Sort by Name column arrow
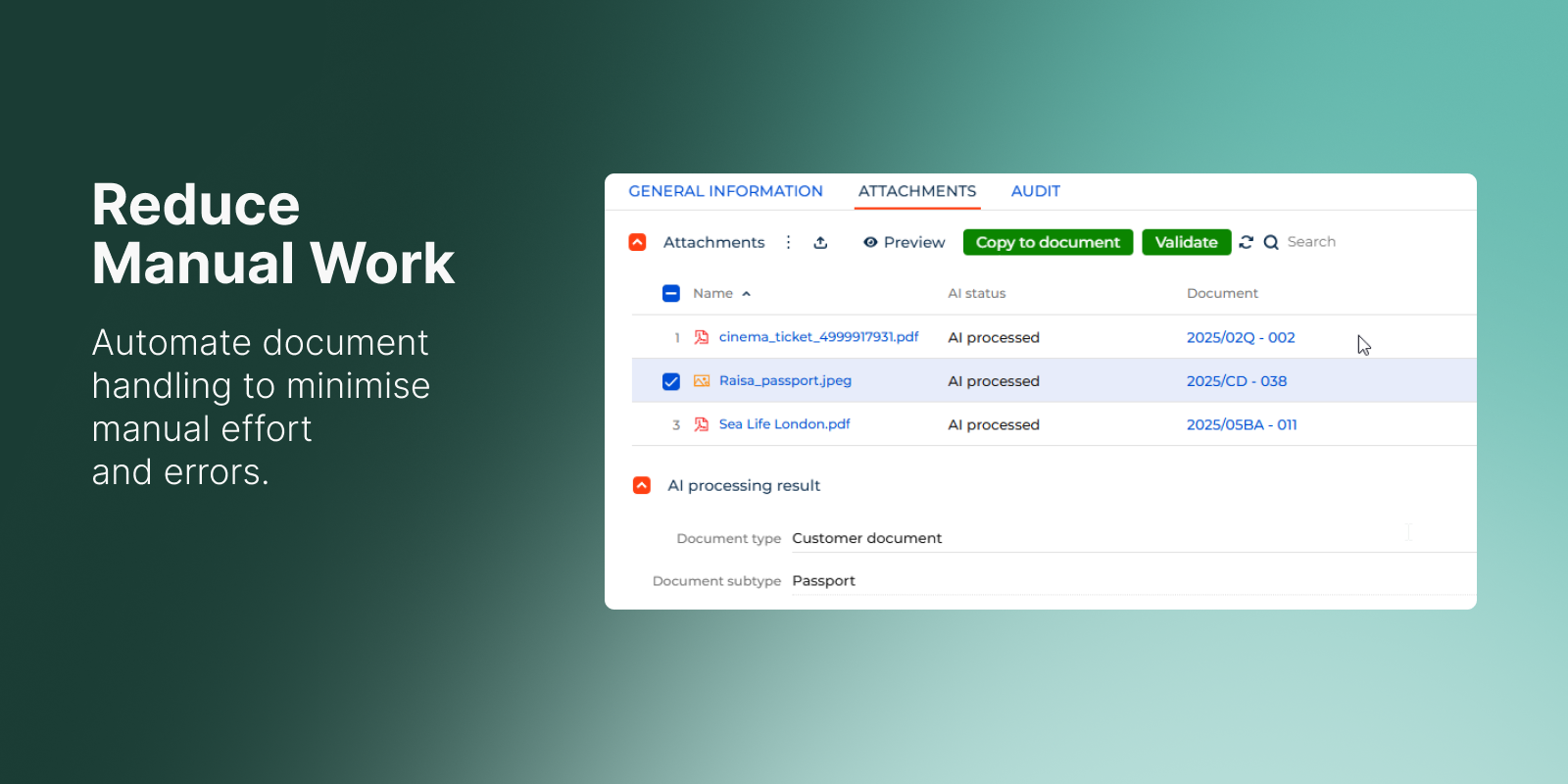Screen dimensions: 1568x784 click(x=747, y=294)
